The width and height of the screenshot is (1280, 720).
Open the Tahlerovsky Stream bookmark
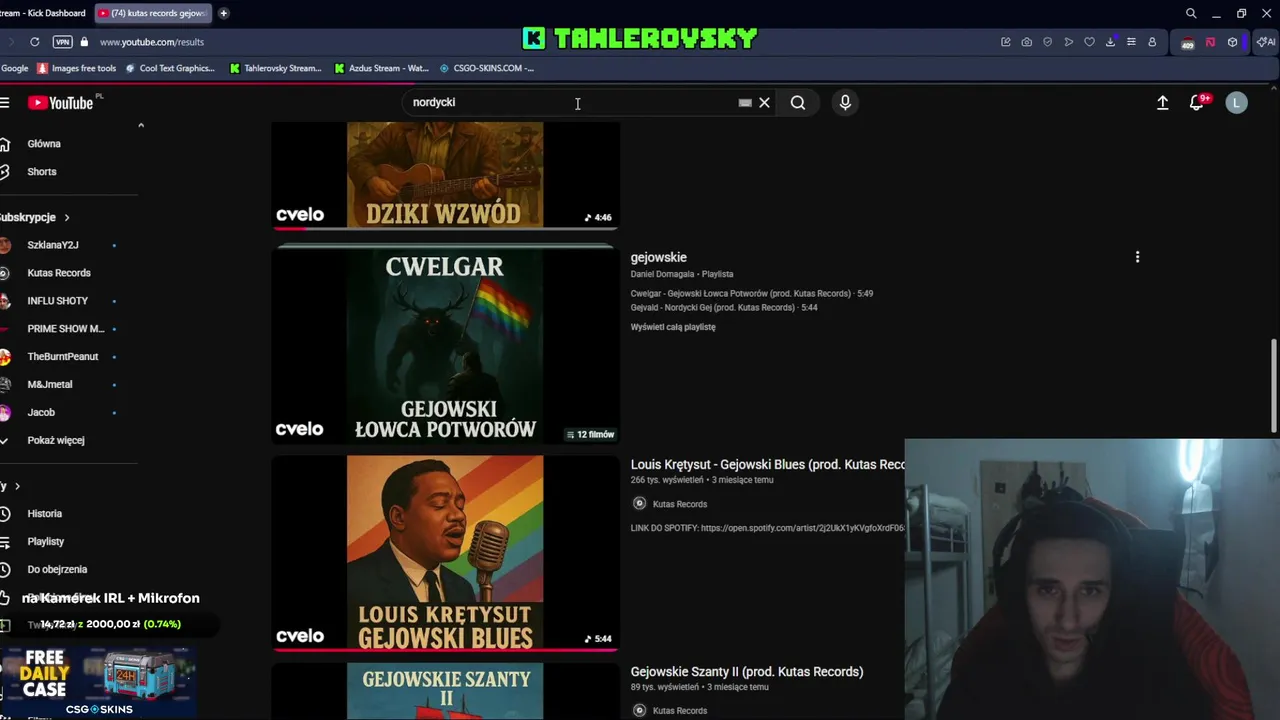[276, 68]
